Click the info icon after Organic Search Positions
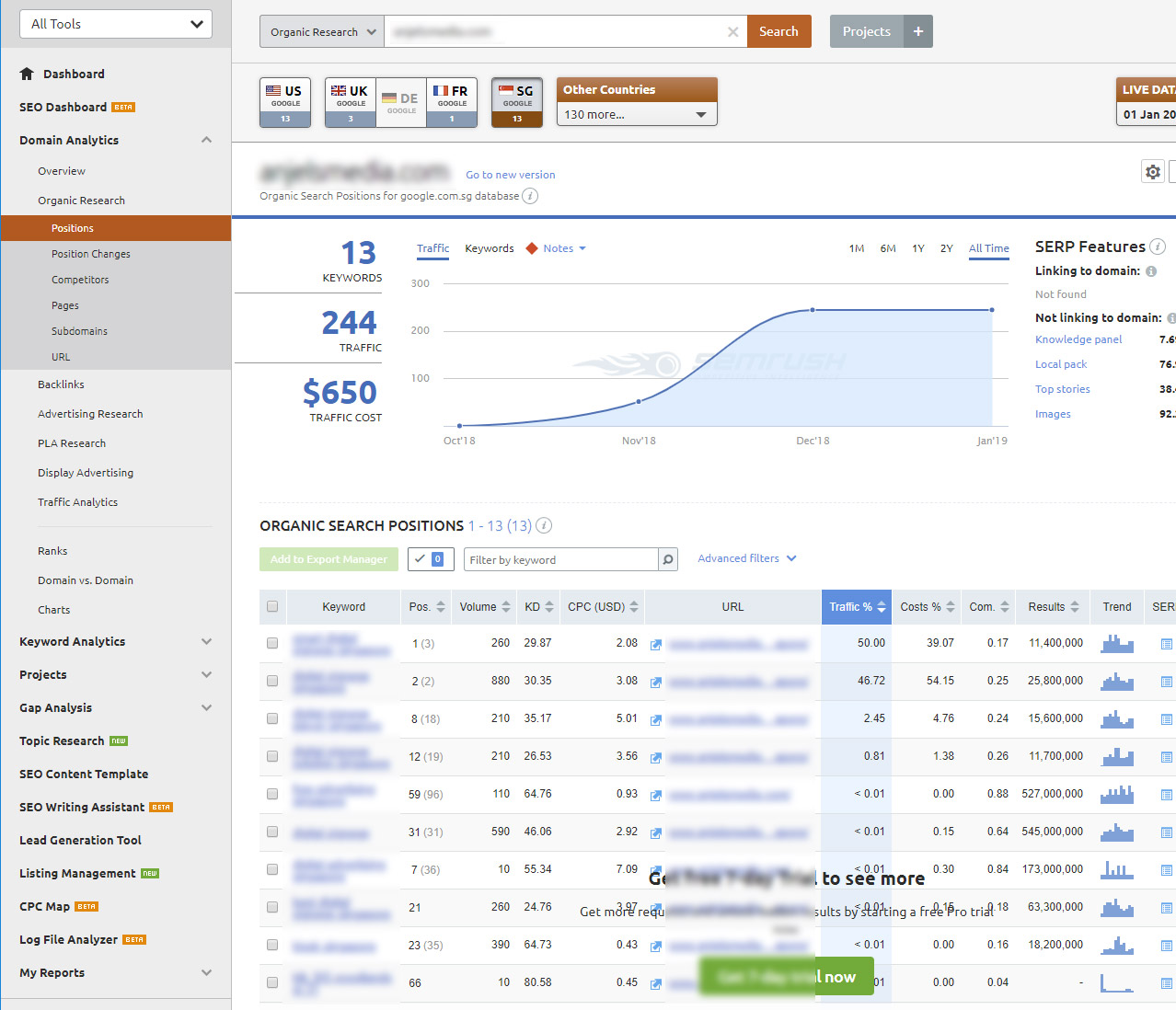Screen dimensions: 1176x1010 pos(544,525)
